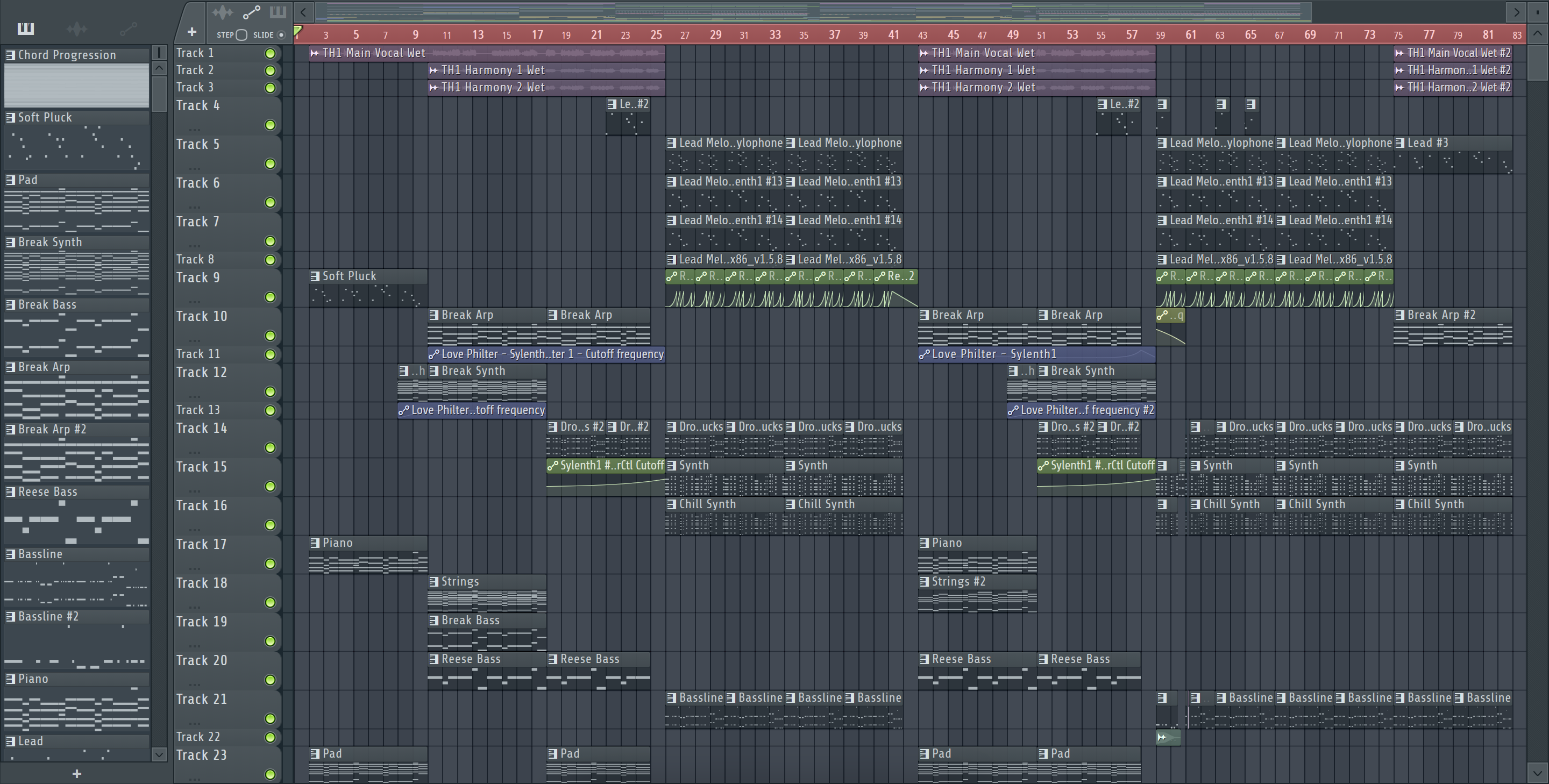Mute Track 9 using its green LED
This screenshot has height=784, width=1549.
(270, 297)
